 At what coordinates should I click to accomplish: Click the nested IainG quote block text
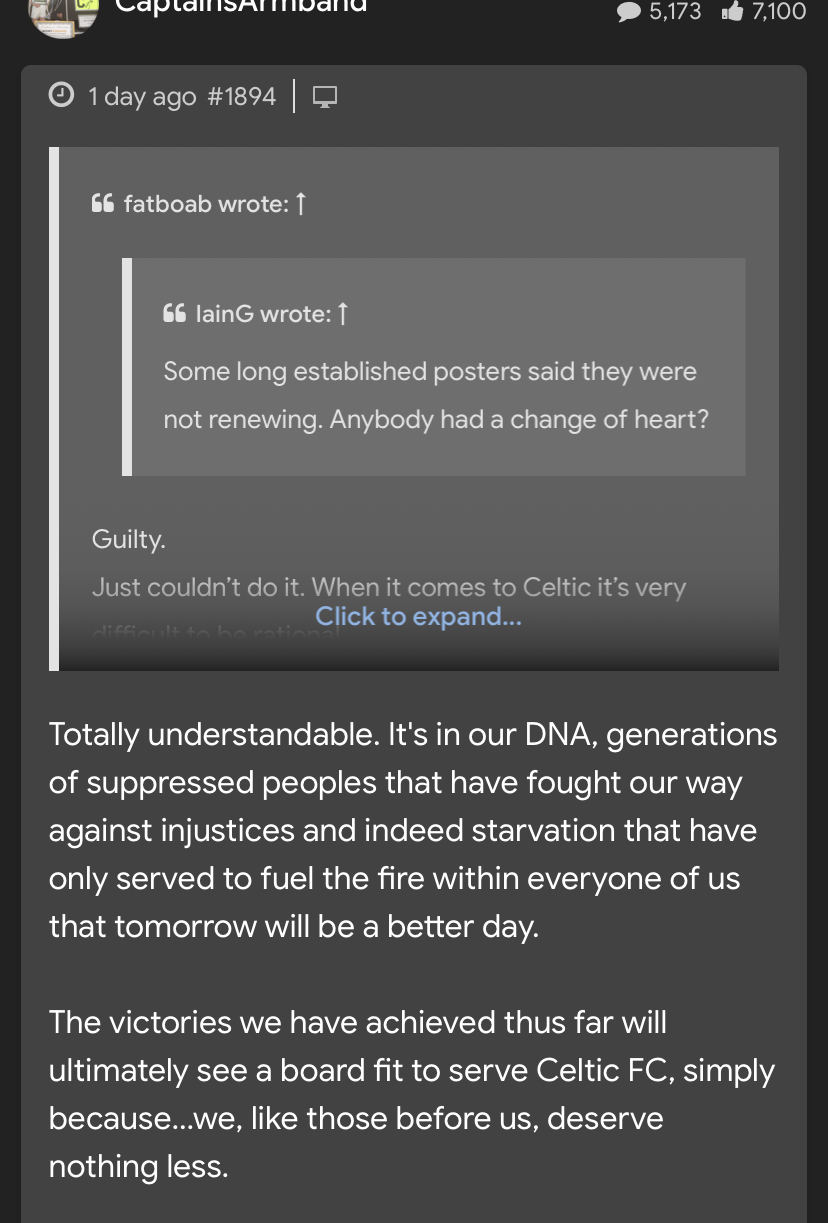click(436, 395)
